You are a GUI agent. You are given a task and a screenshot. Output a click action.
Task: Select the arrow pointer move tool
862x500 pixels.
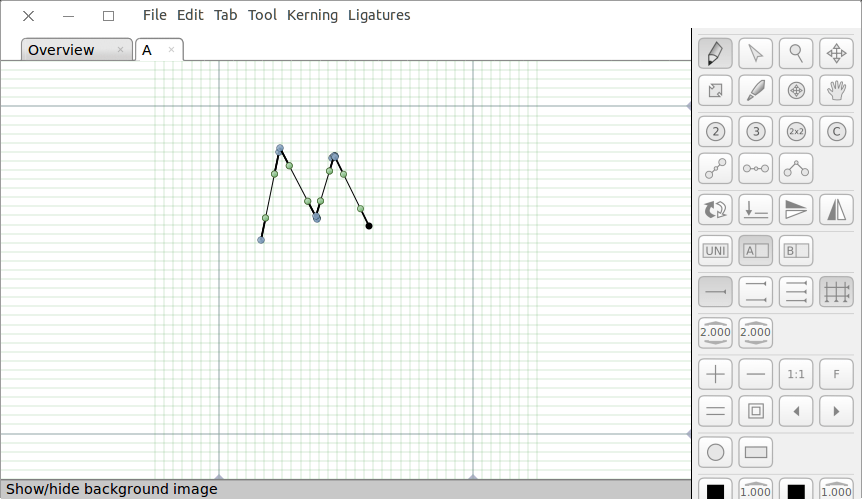(x=755, y=53)
